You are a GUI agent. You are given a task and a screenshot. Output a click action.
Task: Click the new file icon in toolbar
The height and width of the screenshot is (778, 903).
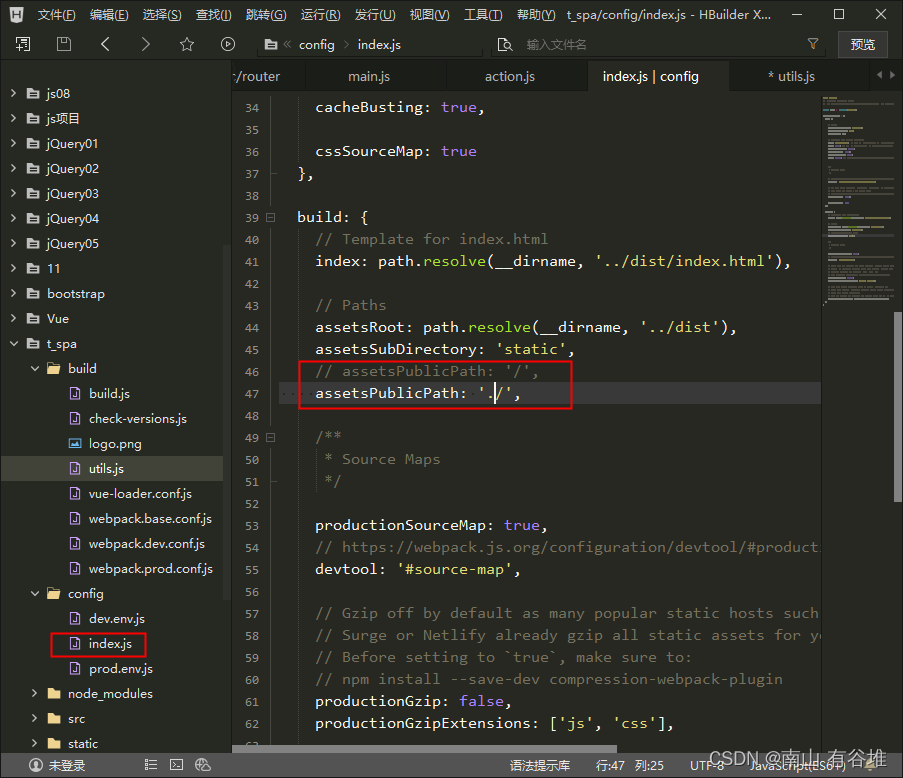22,44
